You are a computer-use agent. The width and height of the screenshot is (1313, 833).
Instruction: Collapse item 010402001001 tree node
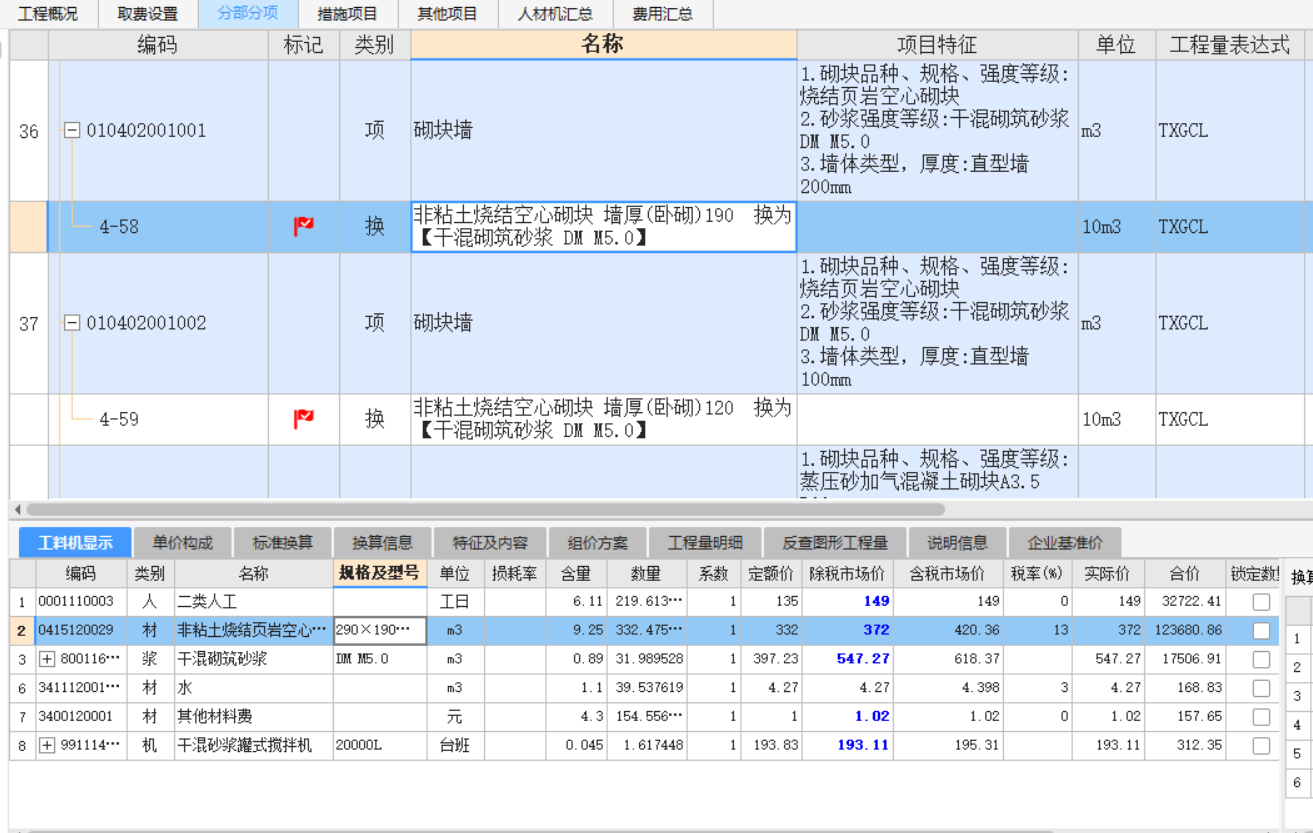click(72, 131)
